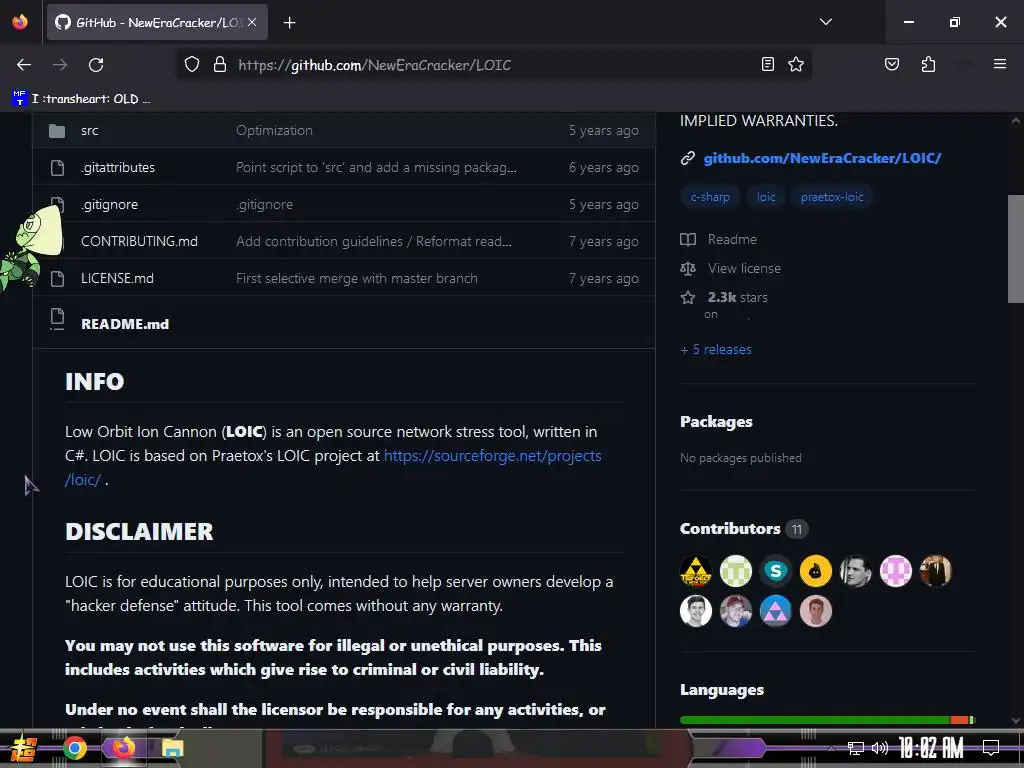The width and height of the screenshot is (1024, 768).
Task: Open the Firefox hamburger menu
Action: click(1000, 64)
